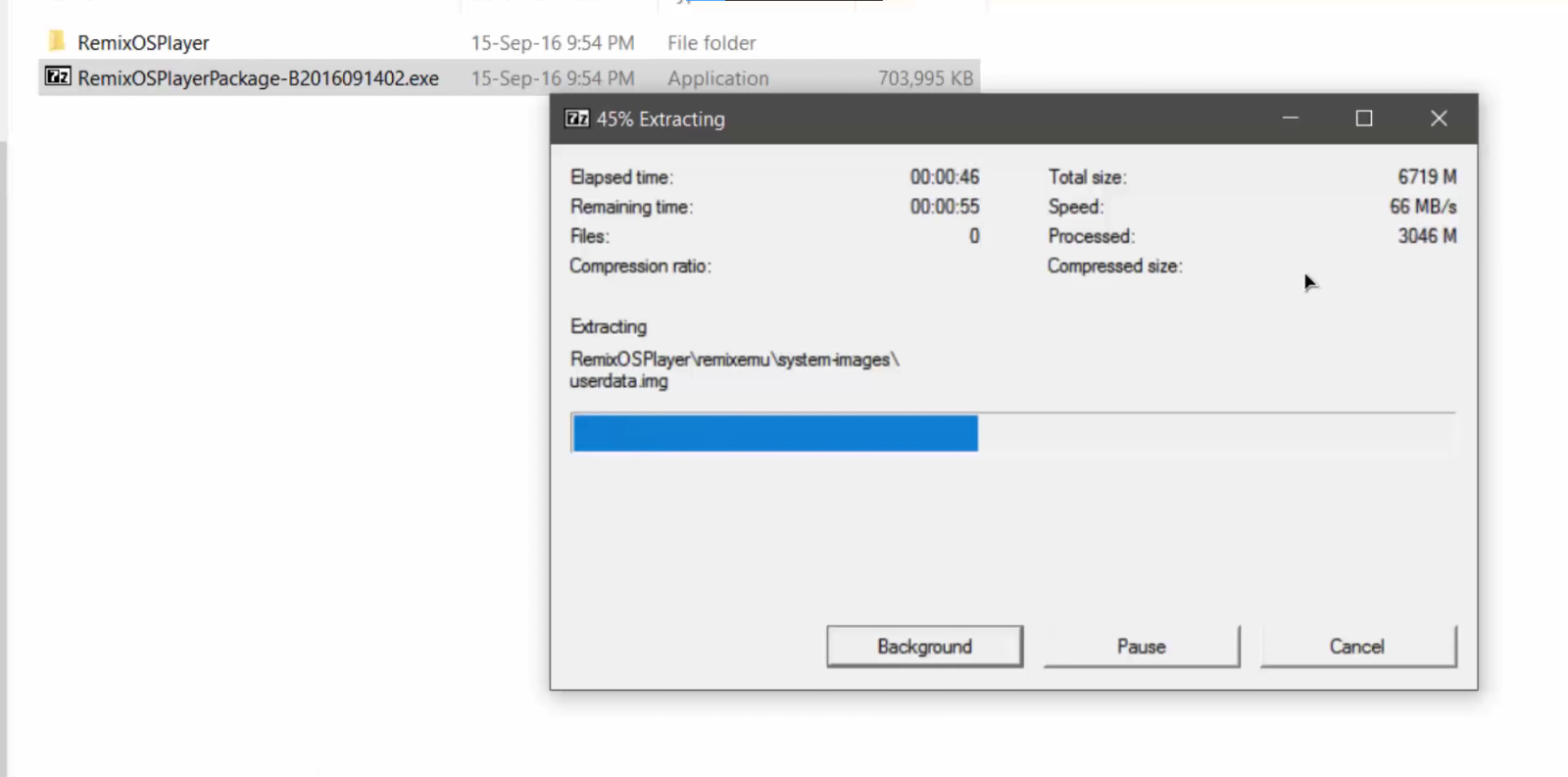Click the Speed label

(x=1075, y=207)
